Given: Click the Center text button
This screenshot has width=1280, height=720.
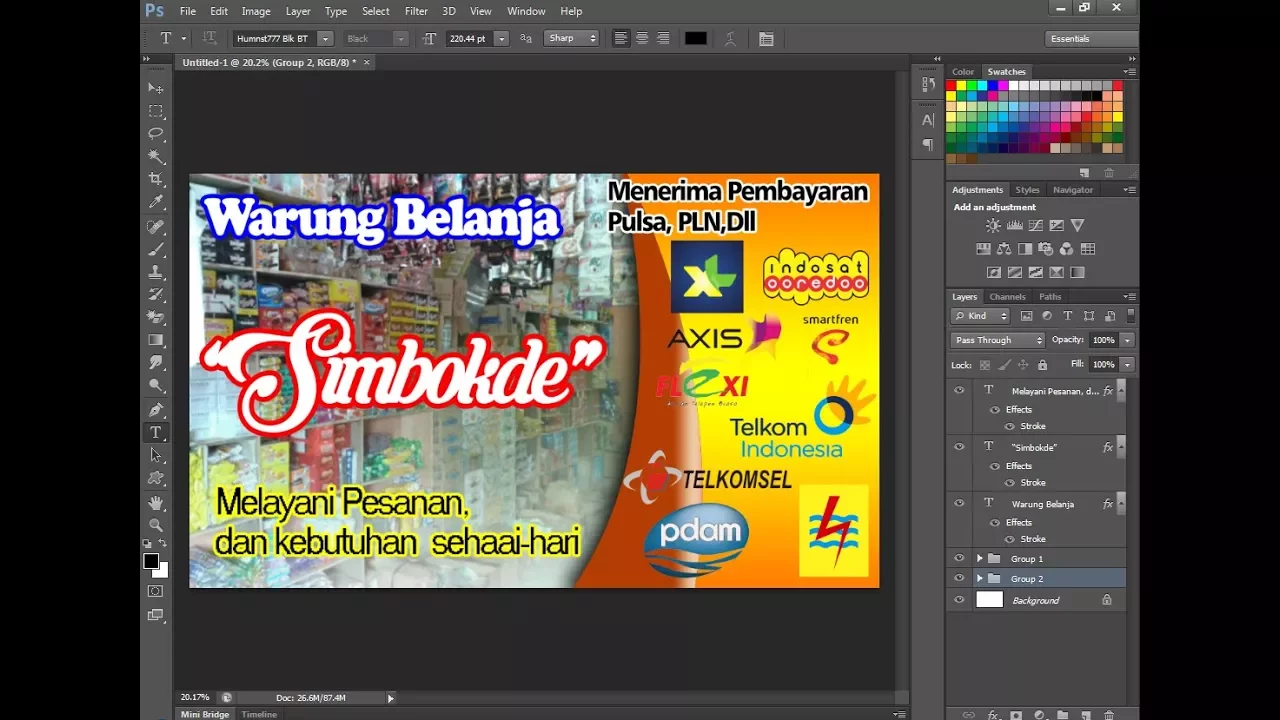Looking at the screenshot, I should click(642, 38).
